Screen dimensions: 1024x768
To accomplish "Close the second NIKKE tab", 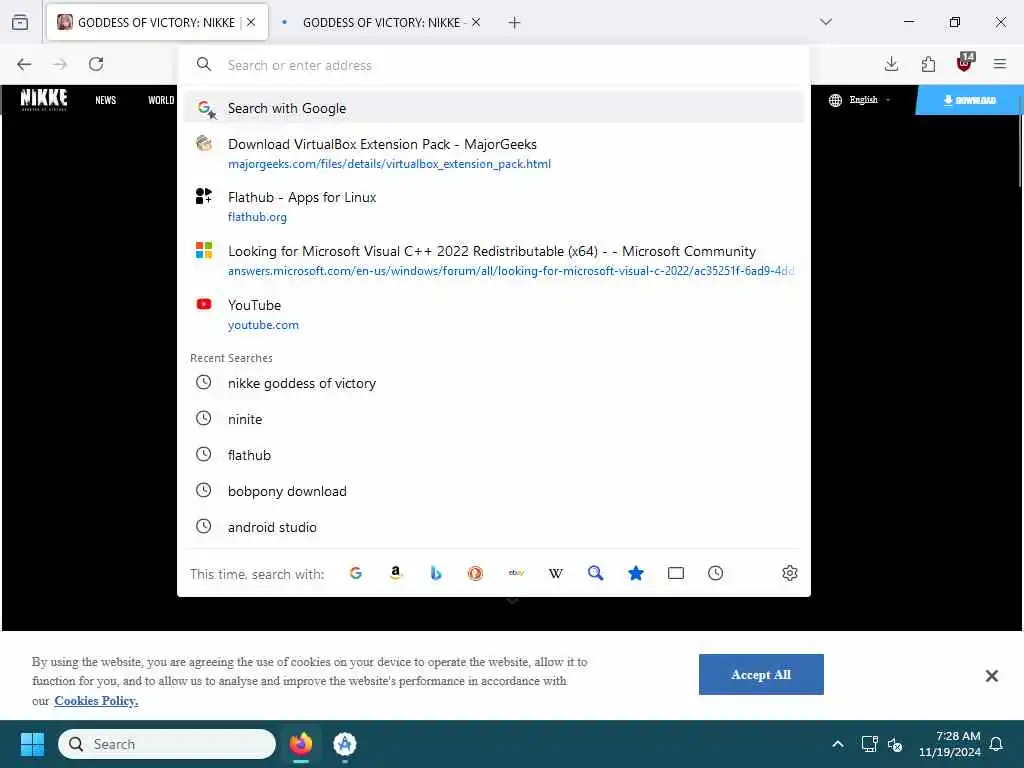I will tap(476, 22).
